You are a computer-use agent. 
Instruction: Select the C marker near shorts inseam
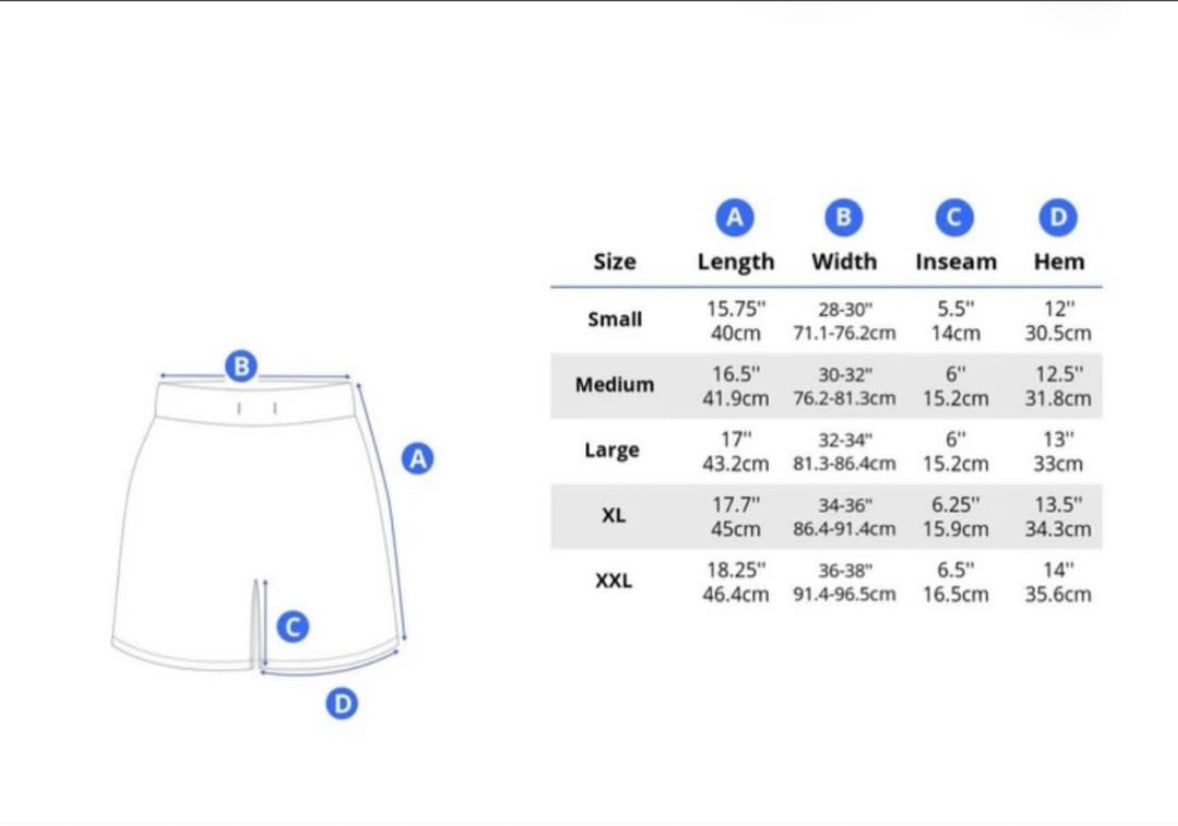point(293,627)
